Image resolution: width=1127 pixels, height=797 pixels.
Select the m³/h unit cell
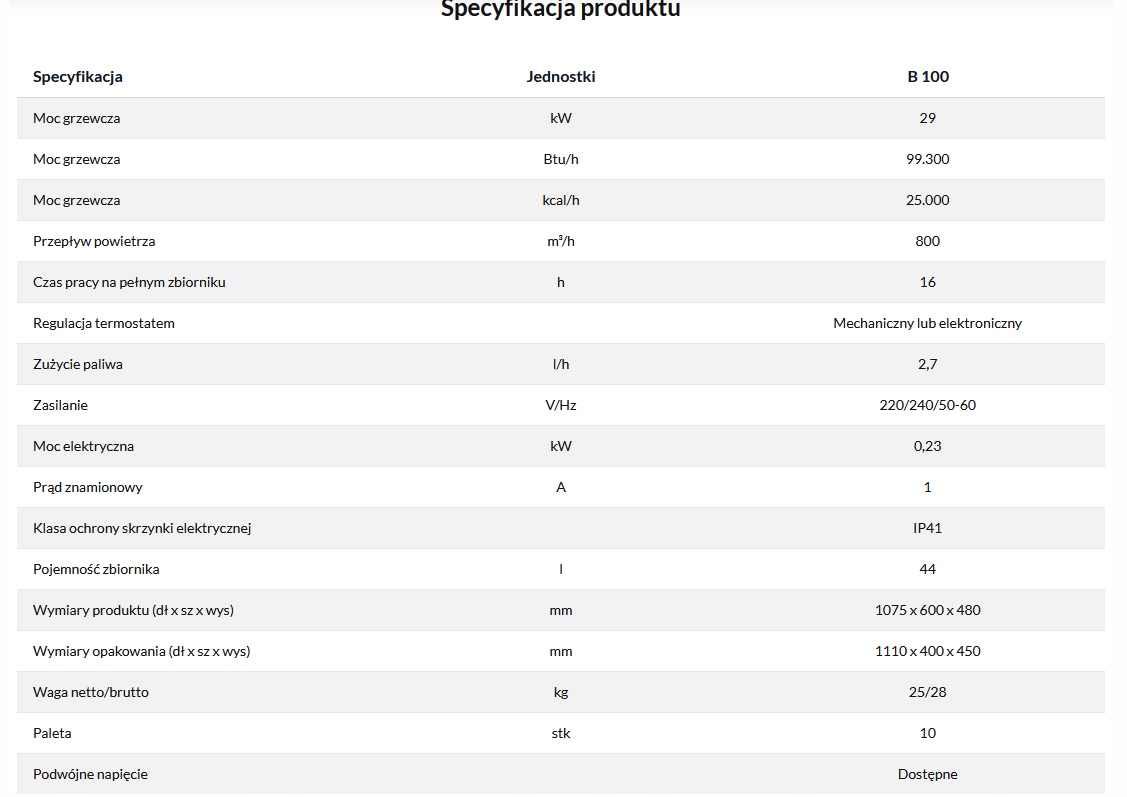tap(560, 241)
